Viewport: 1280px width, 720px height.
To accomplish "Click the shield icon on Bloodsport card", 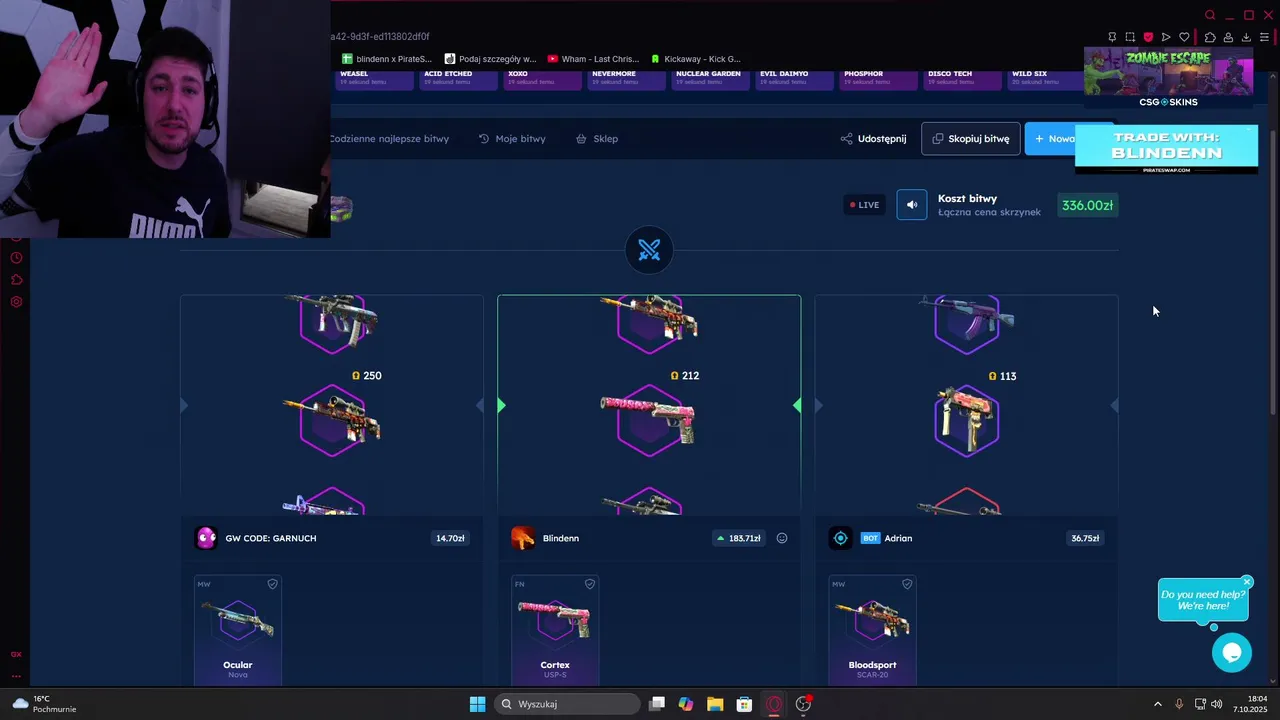I will [x=907, y=584].
